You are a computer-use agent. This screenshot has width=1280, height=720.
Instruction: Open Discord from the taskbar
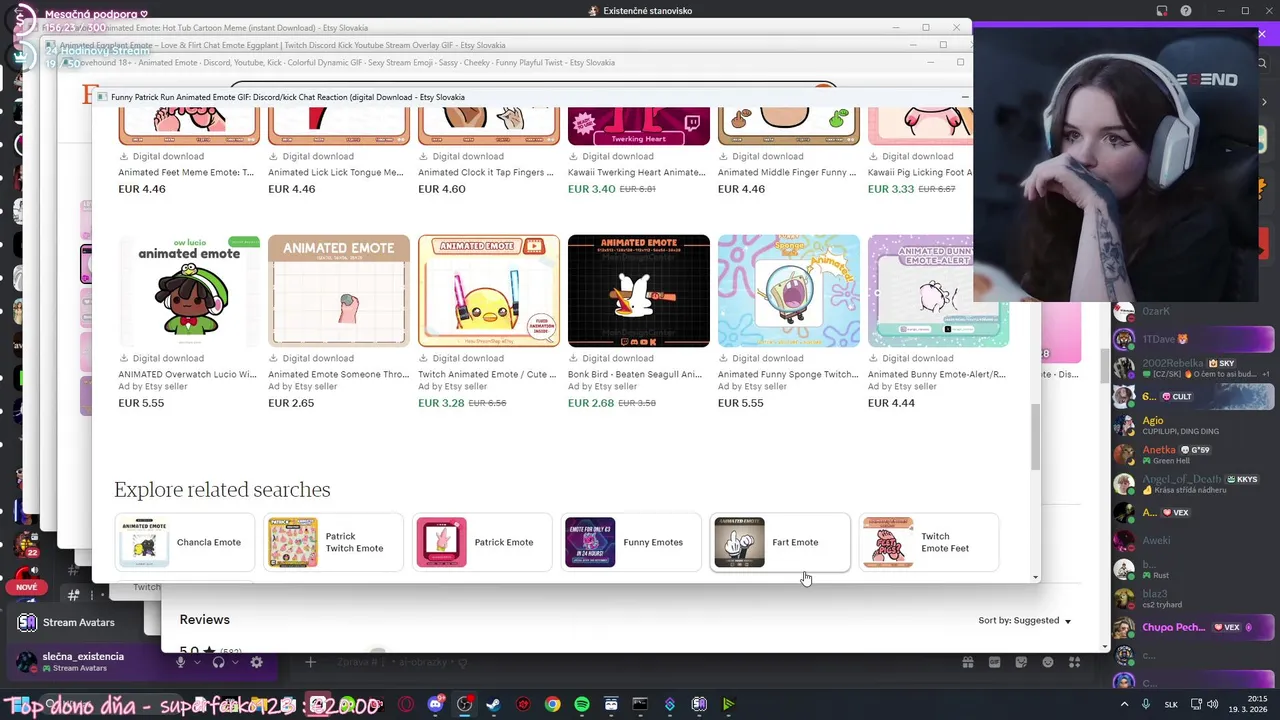coord(435,704)
